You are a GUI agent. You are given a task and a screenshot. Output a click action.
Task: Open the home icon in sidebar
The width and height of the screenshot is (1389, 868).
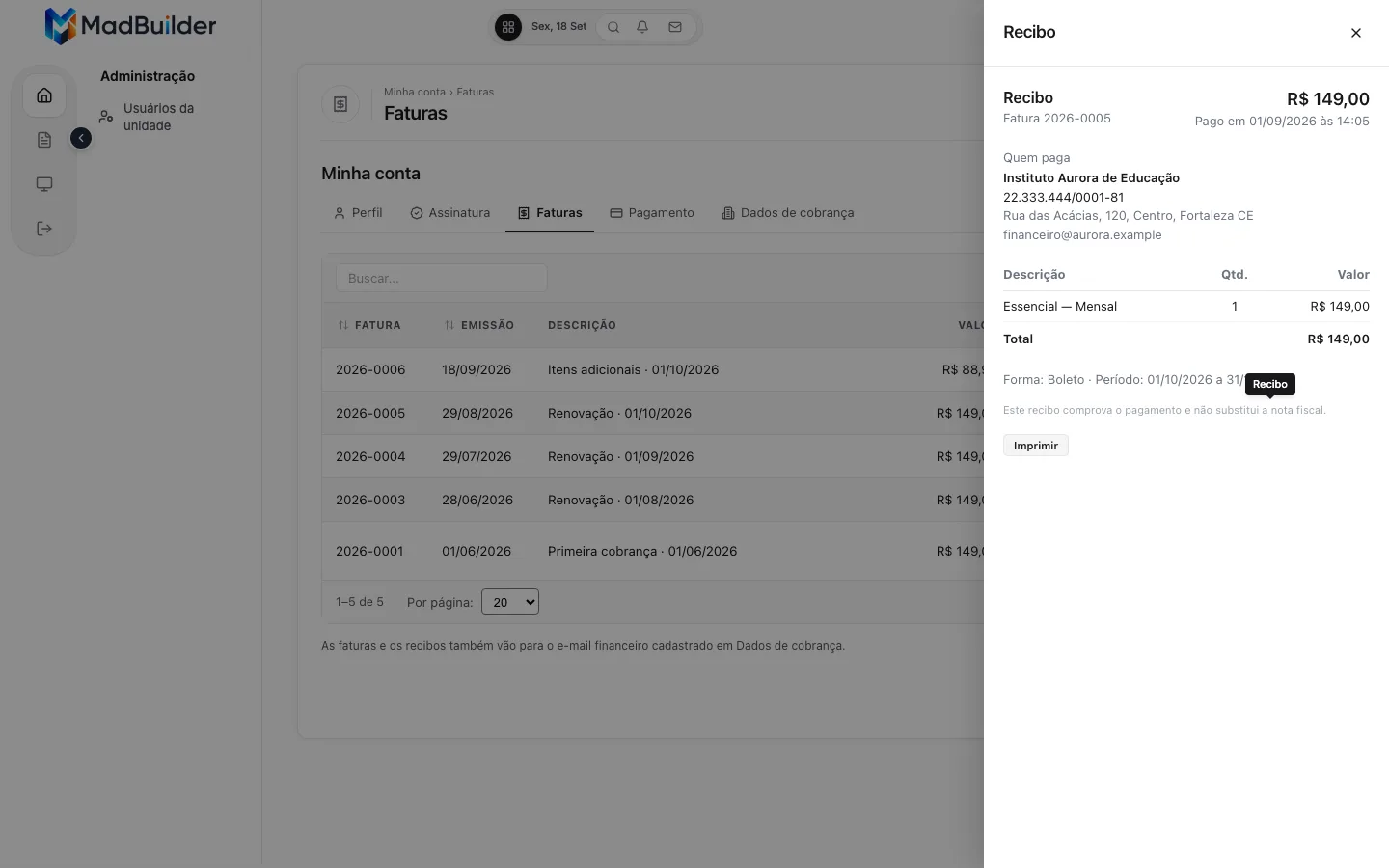(44, 95)
